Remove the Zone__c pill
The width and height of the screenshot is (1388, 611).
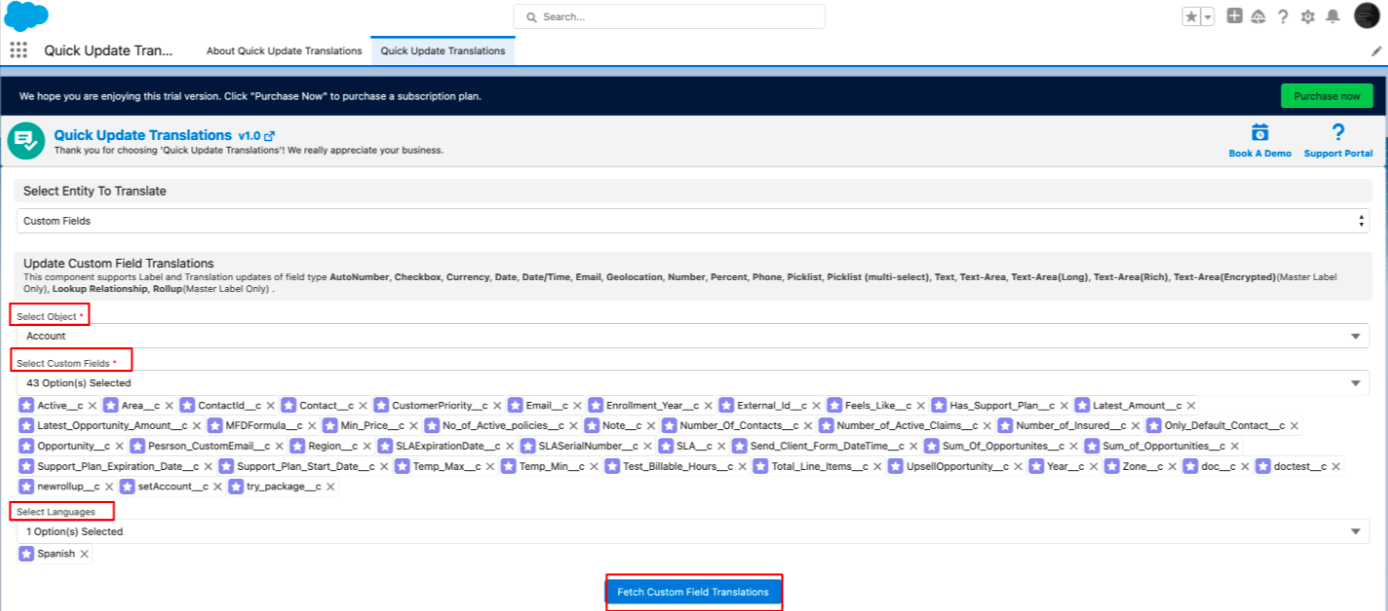click(1173, 467)
